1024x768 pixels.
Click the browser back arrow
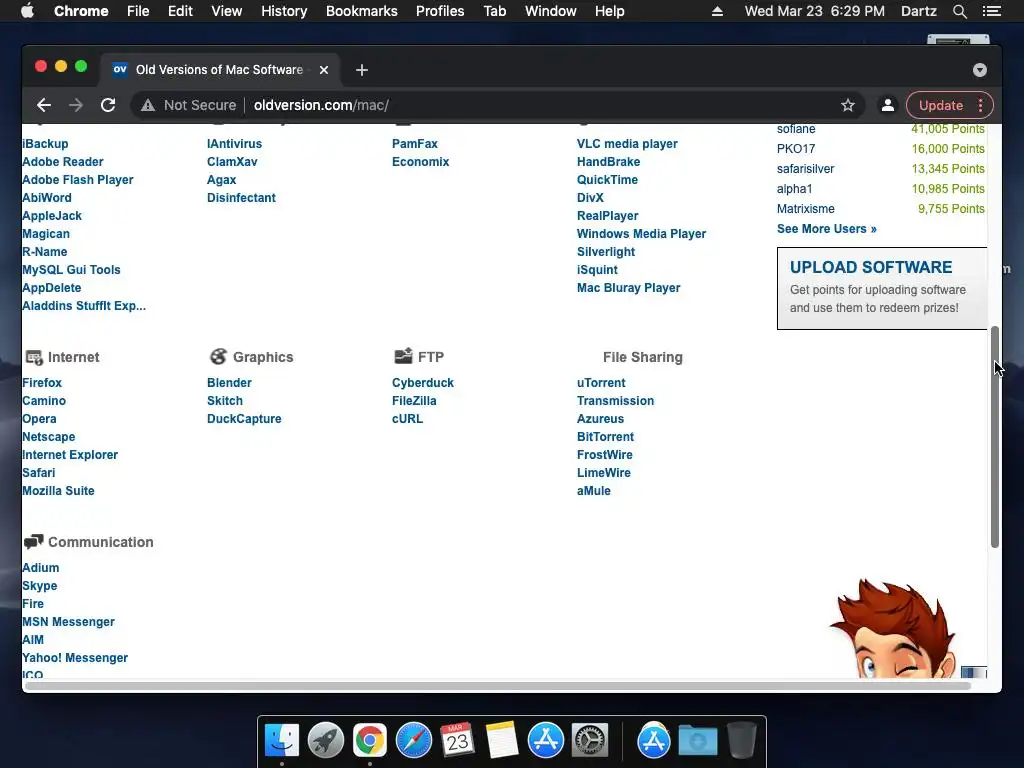coord(44,105)
